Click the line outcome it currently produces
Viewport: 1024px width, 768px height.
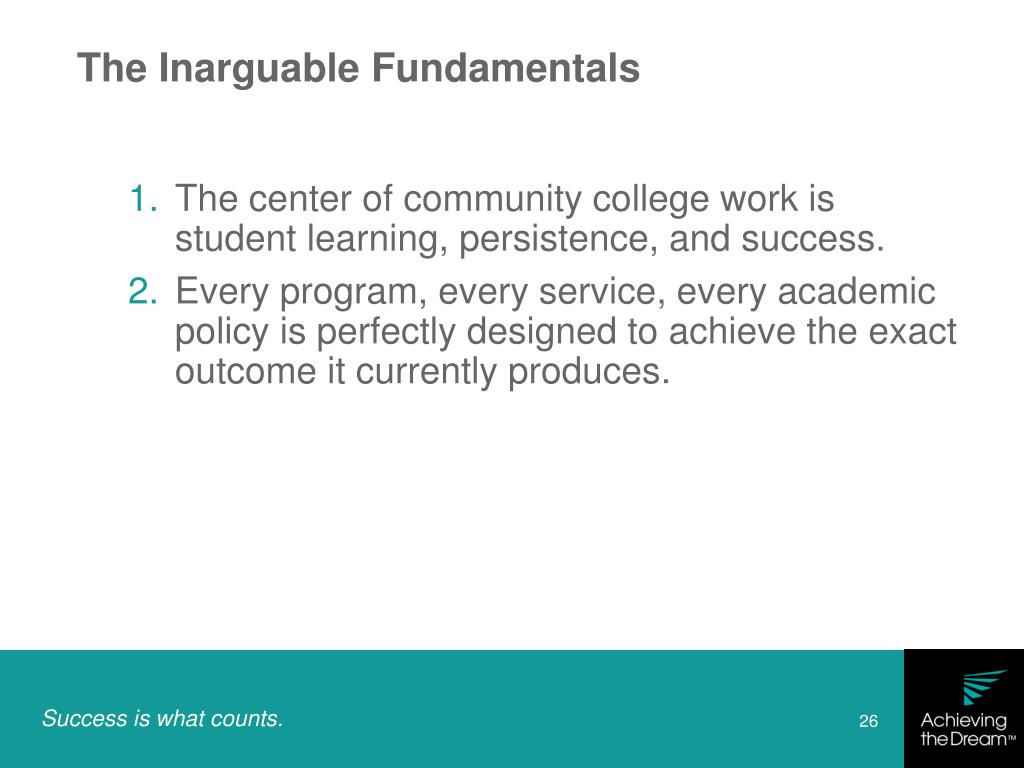click(423, 372)
